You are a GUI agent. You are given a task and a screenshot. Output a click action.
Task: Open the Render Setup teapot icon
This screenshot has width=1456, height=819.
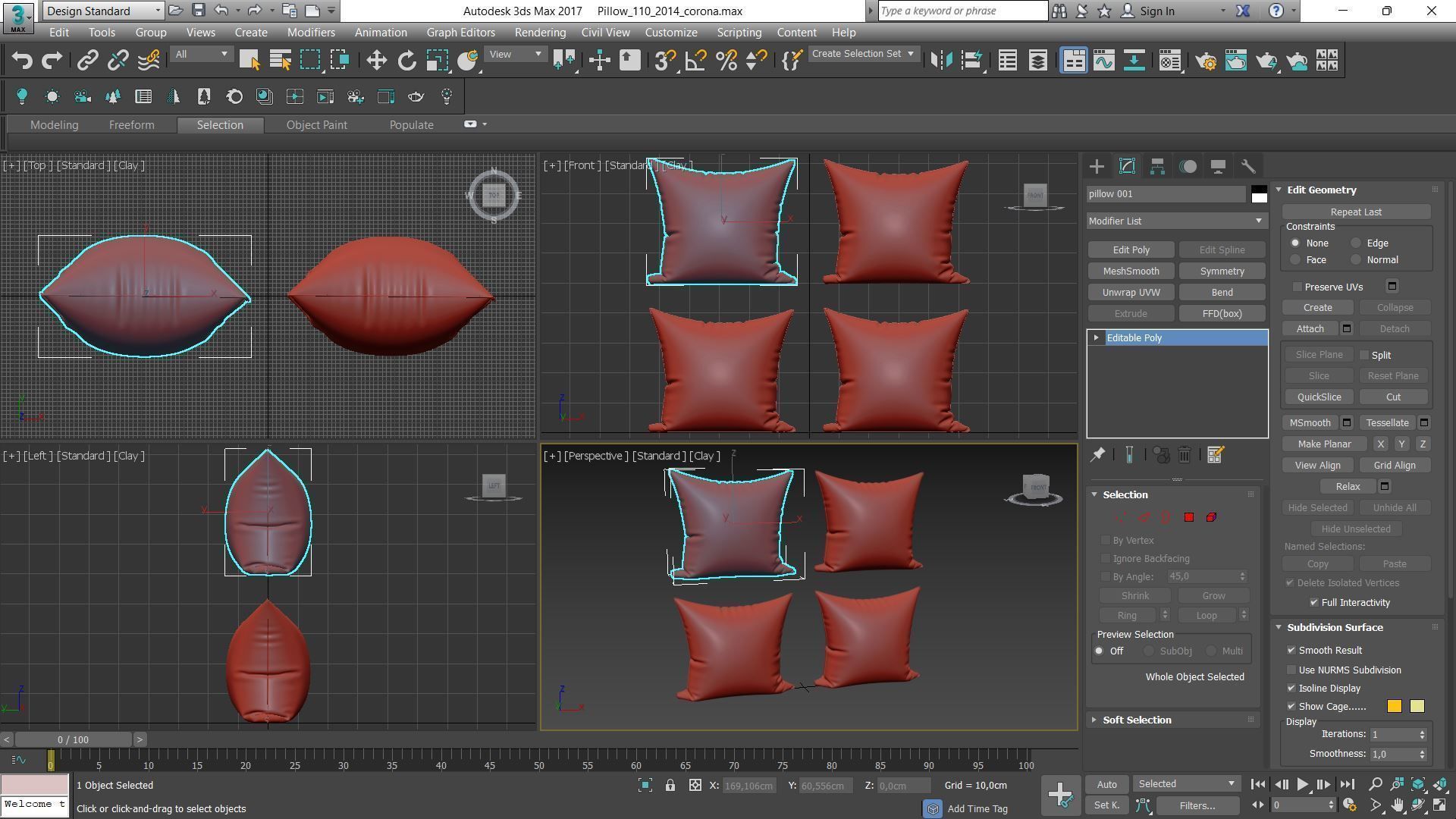coord(1206,61)
